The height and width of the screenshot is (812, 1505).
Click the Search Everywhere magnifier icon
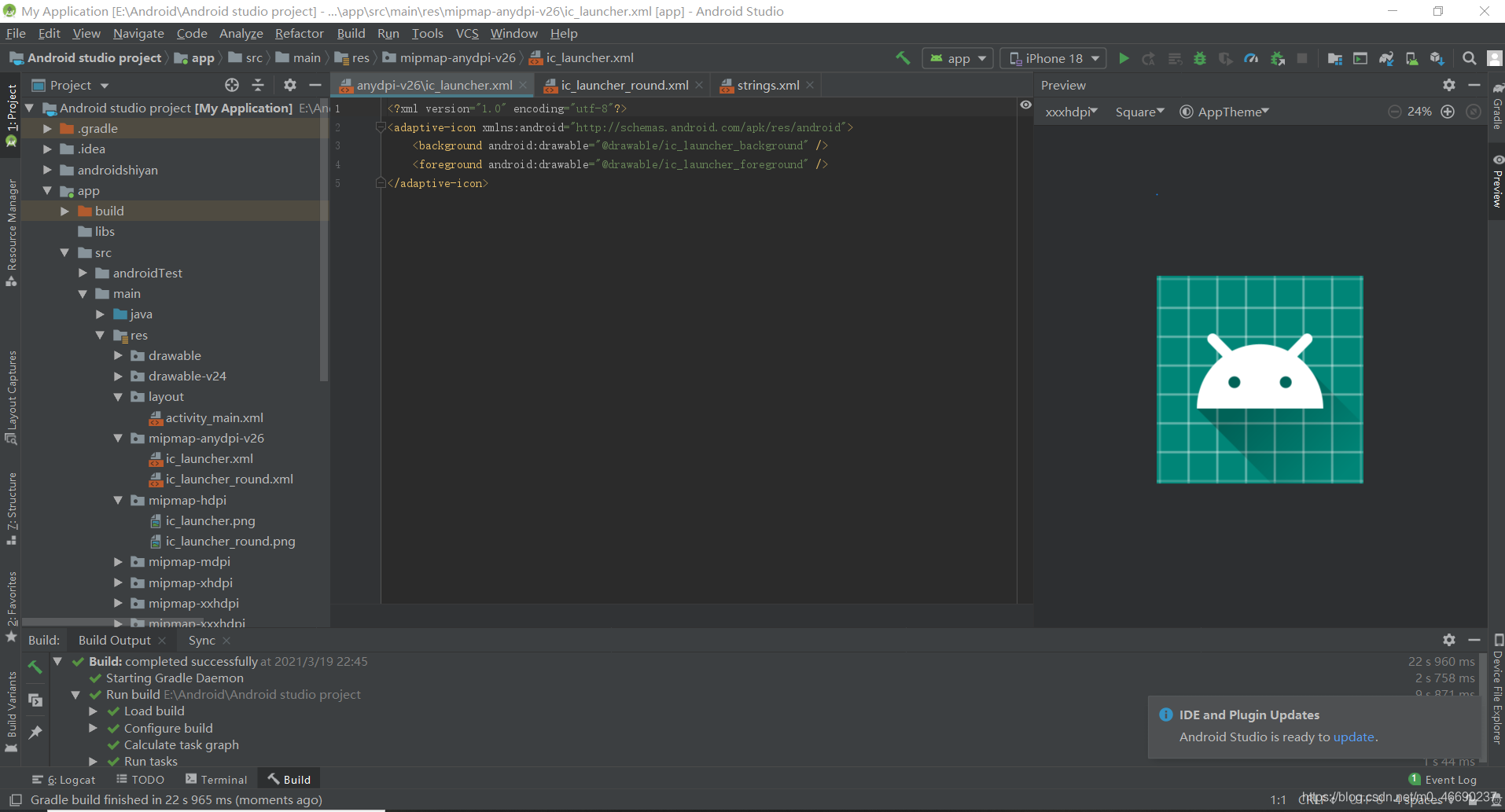click(1469, 58)
